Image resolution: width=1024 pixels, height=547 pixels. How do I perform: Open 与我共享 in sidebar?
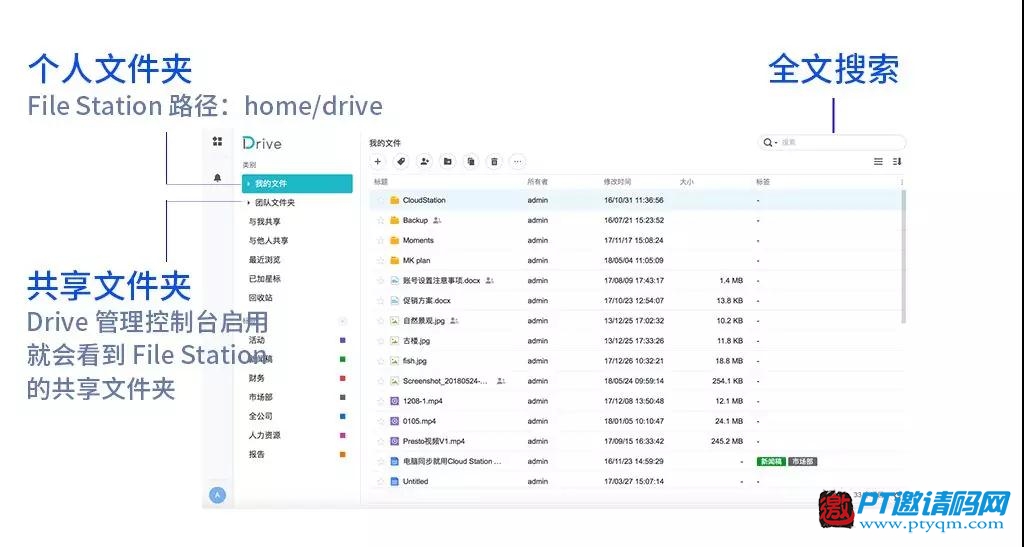(264, 222)
